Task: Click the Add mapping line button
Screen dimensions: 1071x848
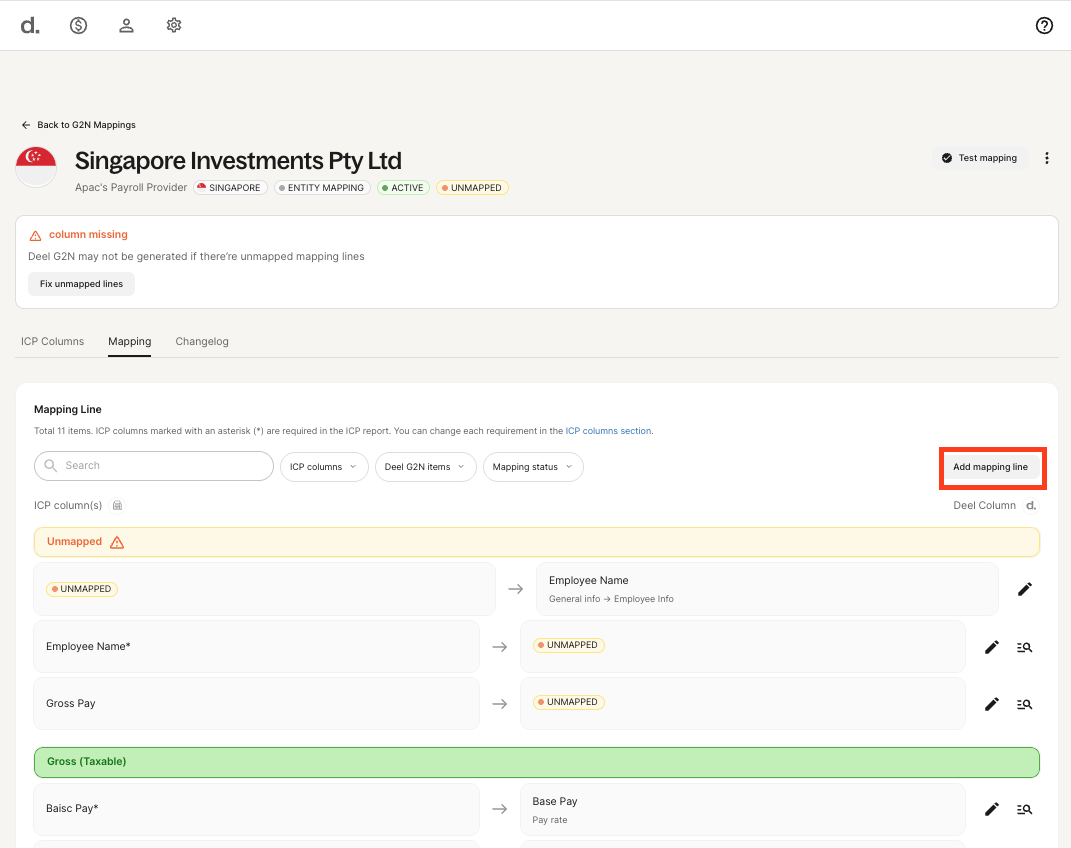Action: 990,467
